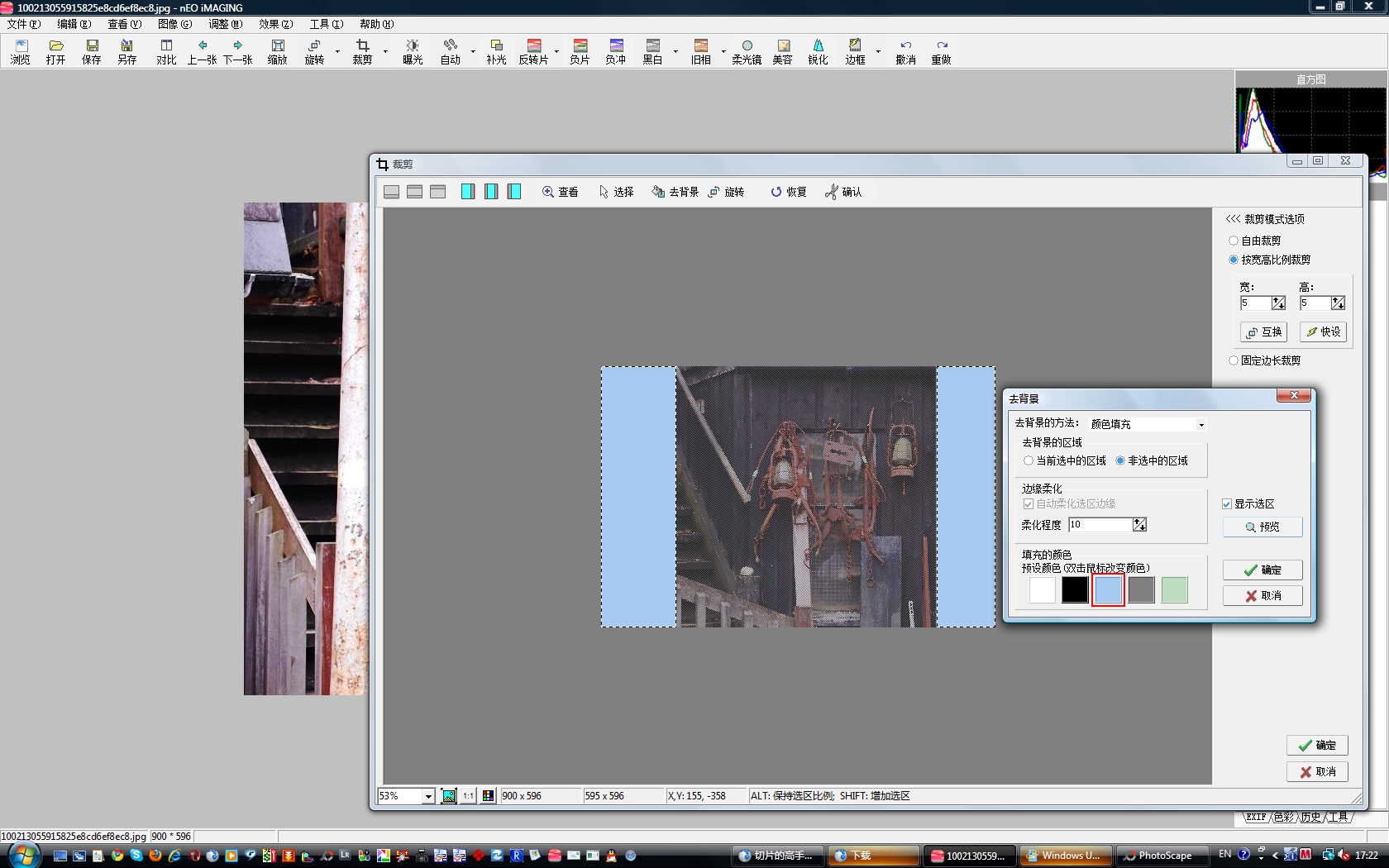Click the 快设 (Quick set) button
Viewport: 1389px width, 868px height.
click(1323, 332)
